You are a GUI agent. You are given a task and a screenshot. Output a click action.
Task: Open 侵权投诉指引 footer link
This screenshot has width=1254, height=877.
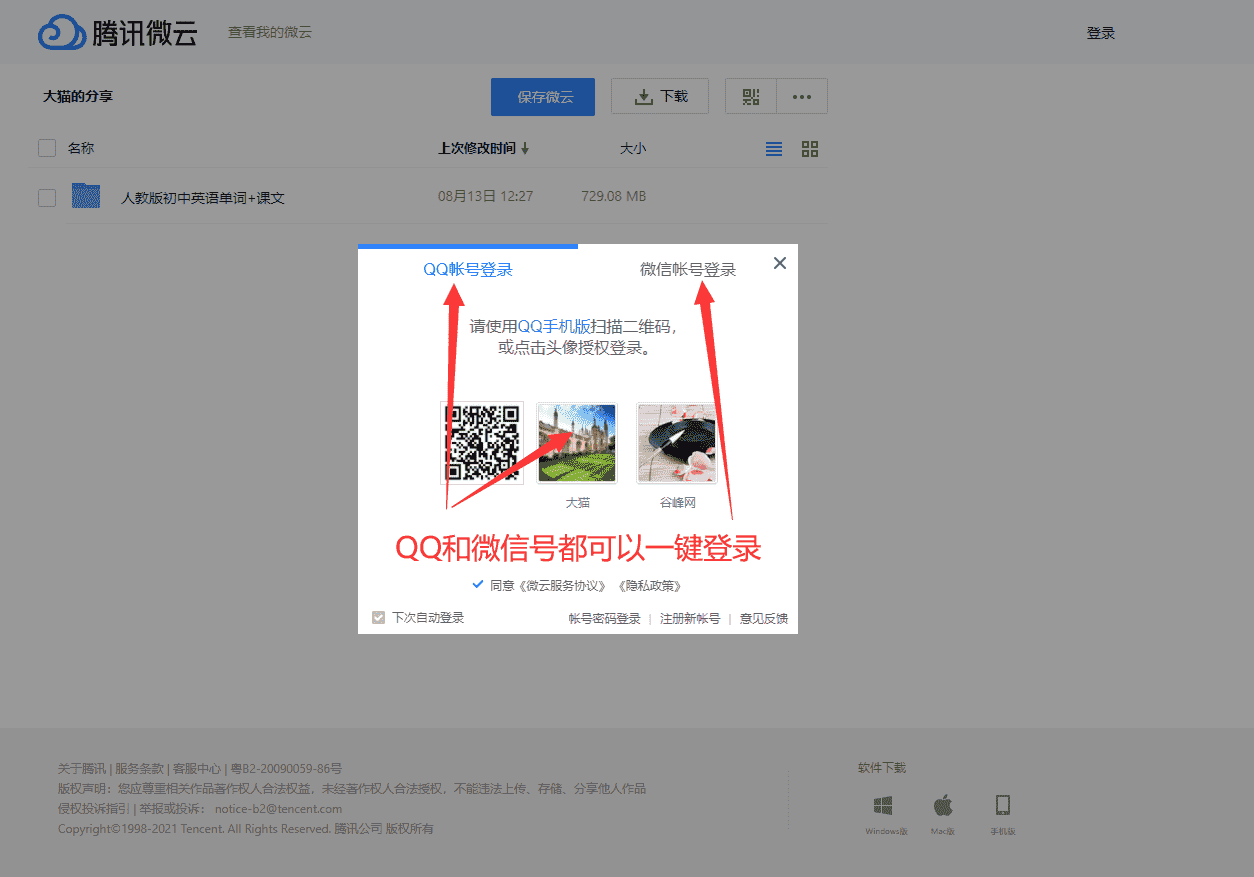pos(94,809)
